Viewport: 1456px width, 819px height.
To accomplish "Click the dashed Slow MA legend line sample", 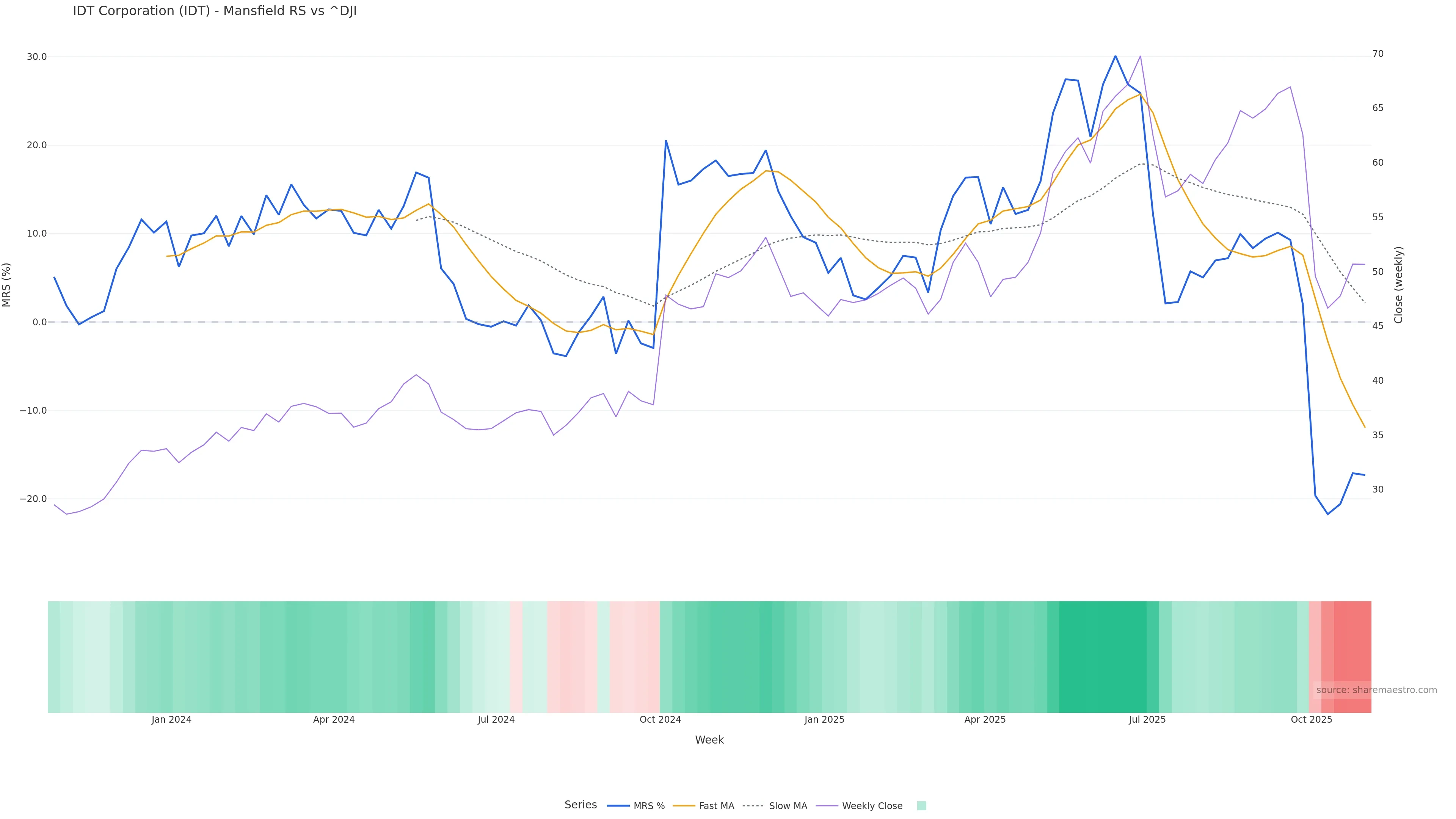I will (753, 806).
